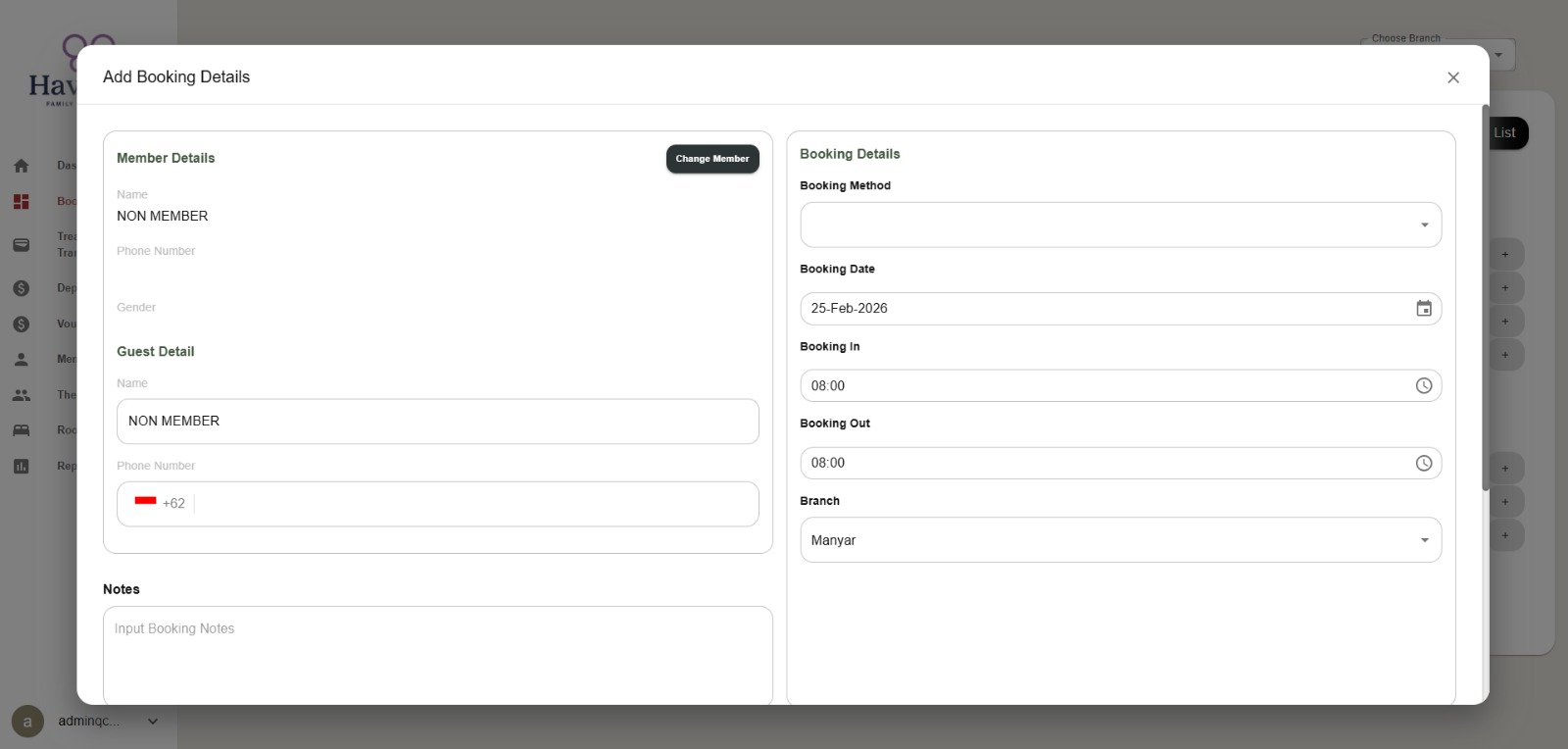Open the Booking Date calendar icon
The image size is (1568, 749).
point(1424,309)
